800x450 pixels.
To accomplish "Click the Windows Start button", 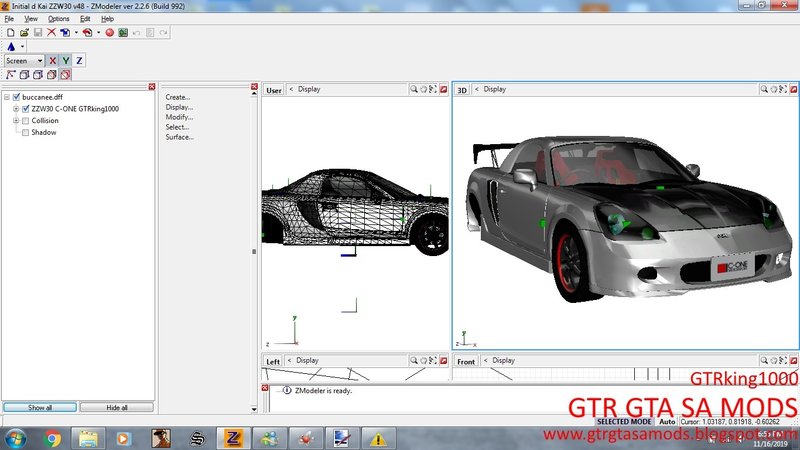I will (x=15, y=439).
